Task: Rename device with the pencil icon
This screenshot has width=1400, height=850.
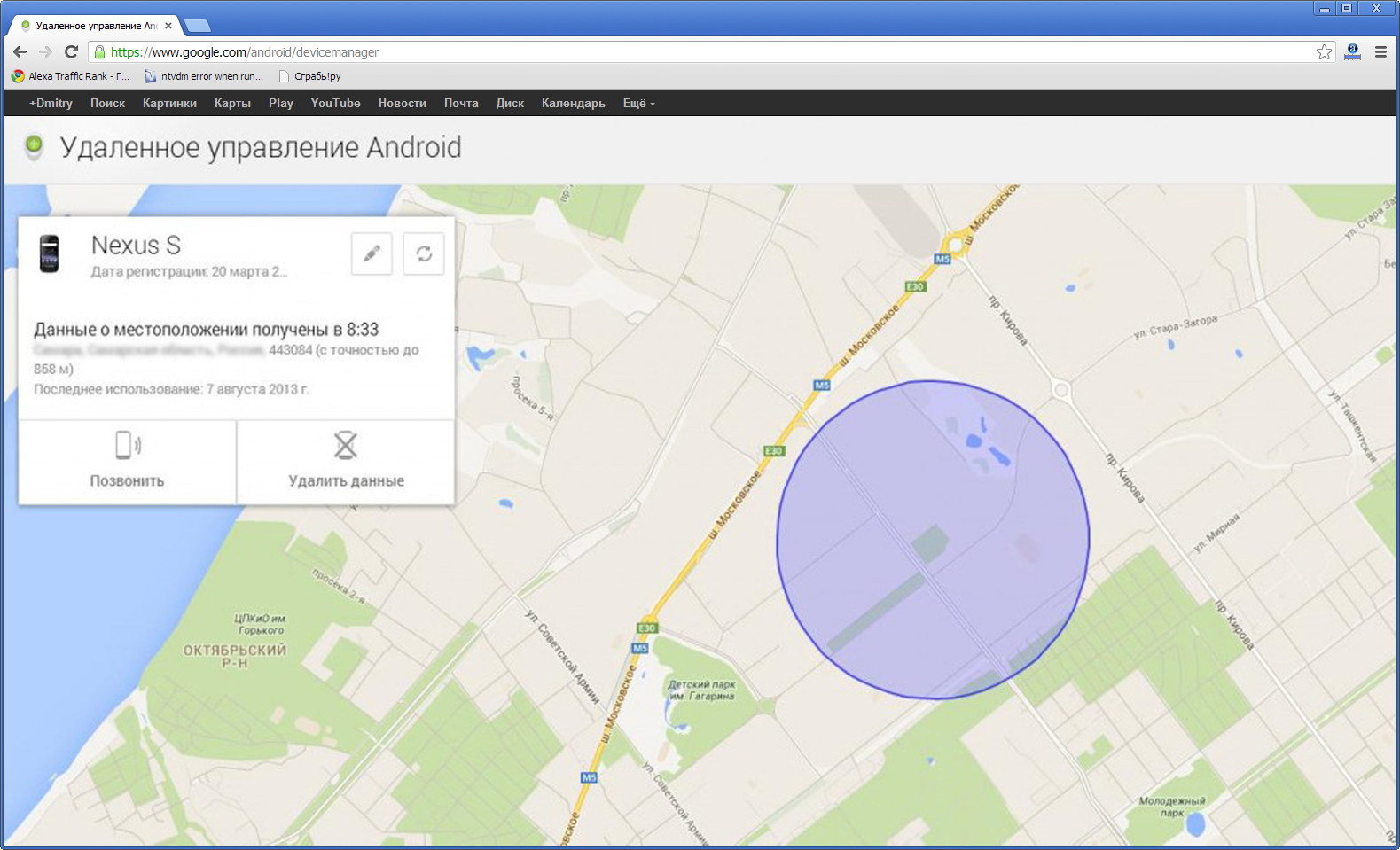Action: pyautogui.click(x=372, y=253)
